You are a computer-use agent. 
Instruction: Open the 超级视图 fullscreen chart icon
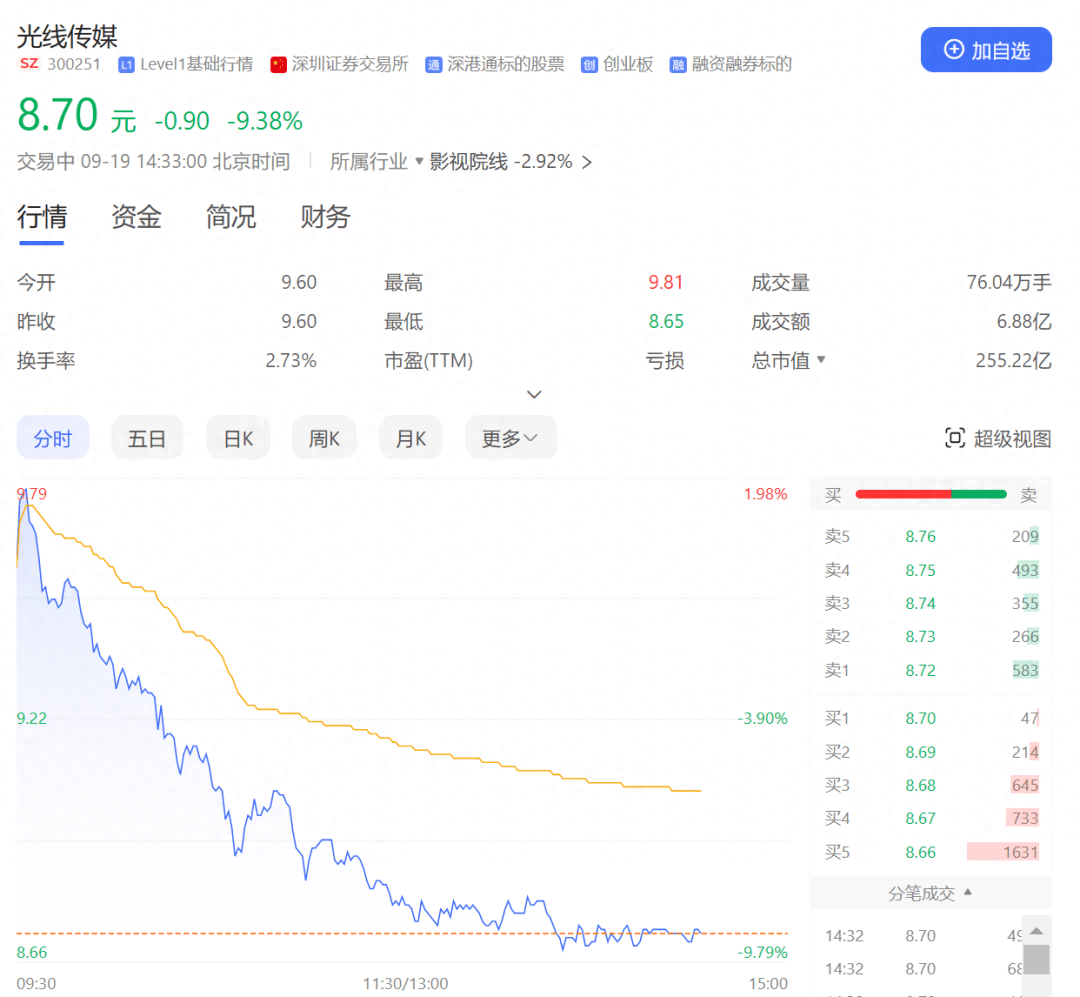[x=955, y=438]
